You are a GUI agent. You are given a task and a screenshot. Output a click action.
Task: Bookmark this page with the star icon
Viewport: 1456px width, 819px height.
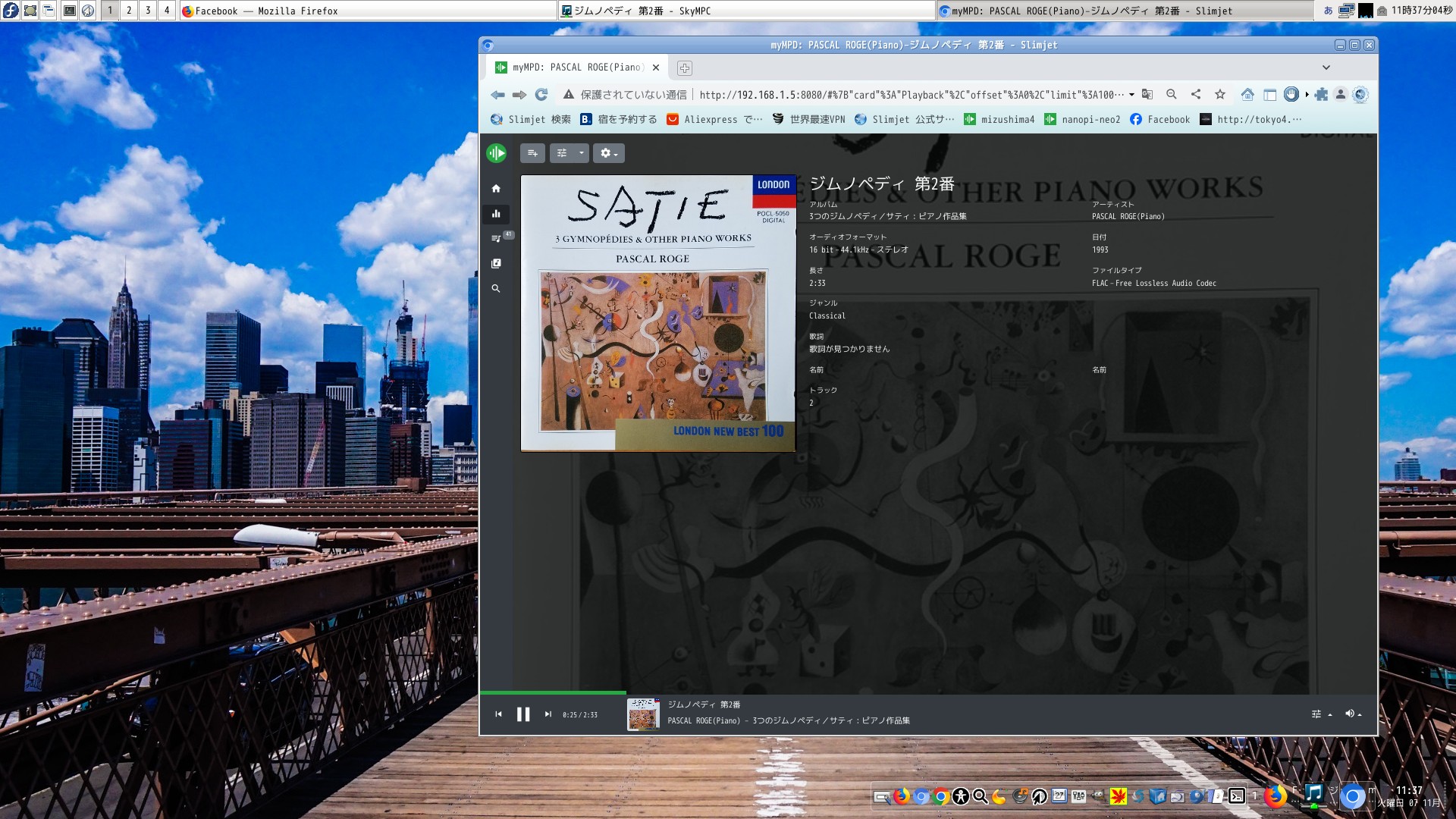pyautogui.click(x=1219, y=95)
